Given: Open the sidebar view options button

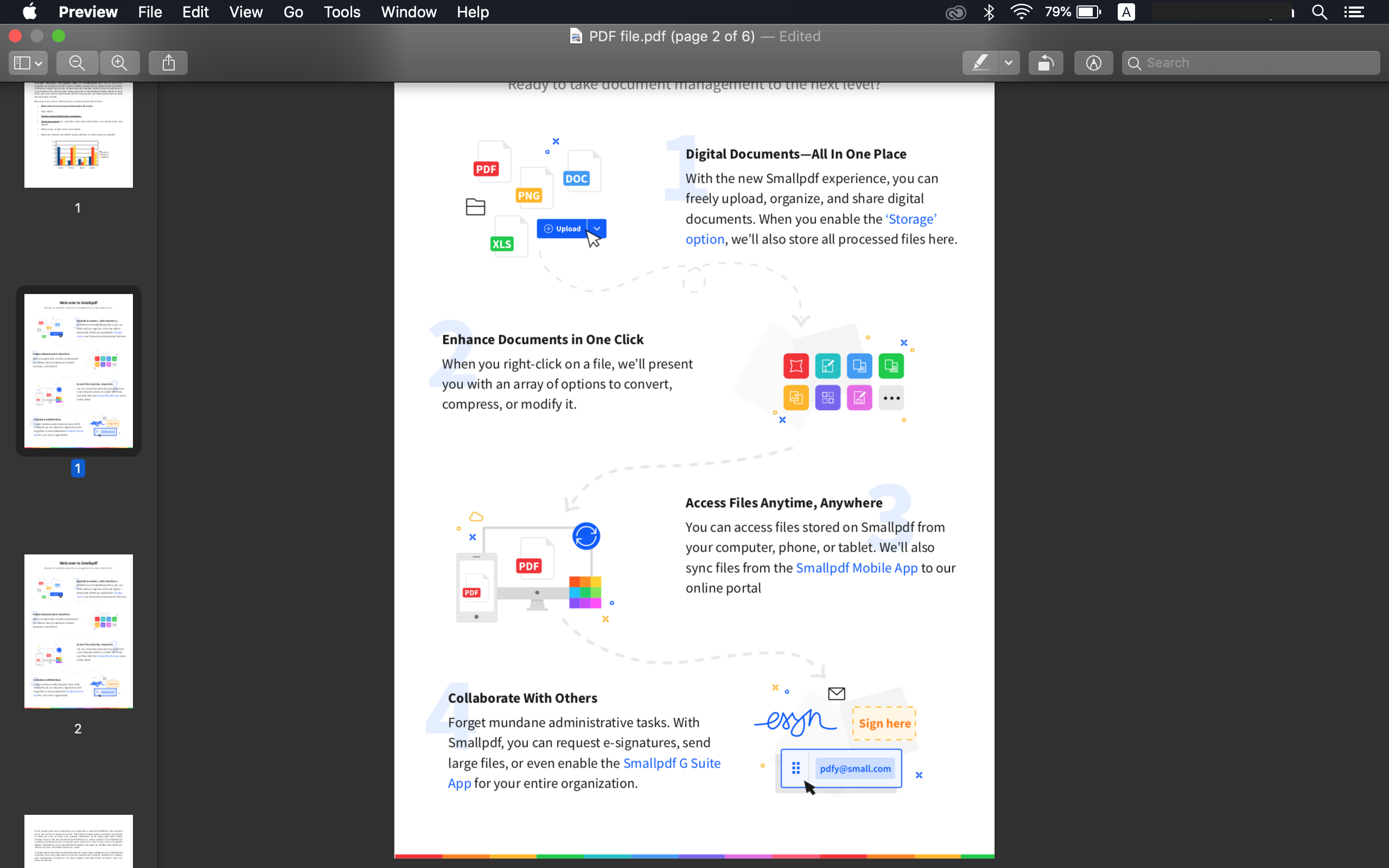Looking at the screenshot, I should pyautogui.click(x=28, y=62).
